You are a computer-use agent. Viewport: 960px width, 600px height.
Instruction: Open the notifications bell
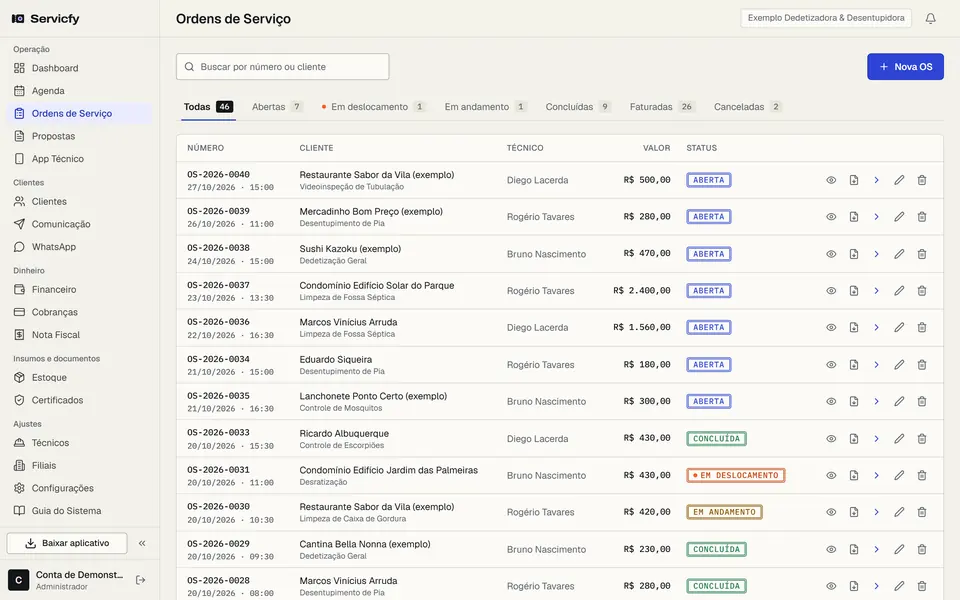[930, 18]
